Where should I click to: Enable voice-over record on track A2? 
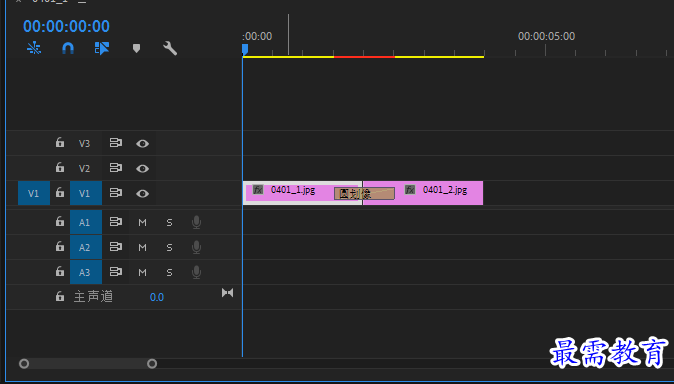(196, 247)
